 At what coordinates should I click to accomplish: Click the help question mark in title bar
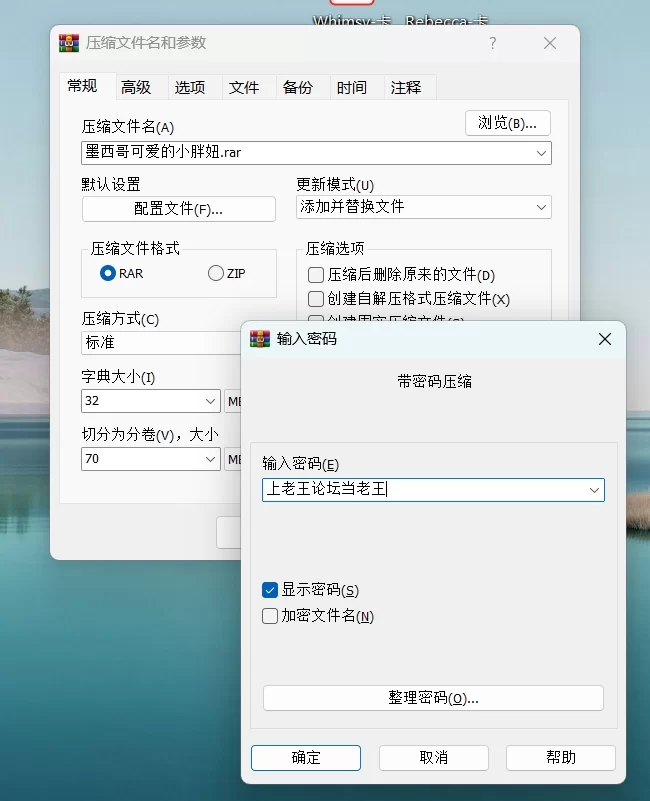[x=493, y=43]
